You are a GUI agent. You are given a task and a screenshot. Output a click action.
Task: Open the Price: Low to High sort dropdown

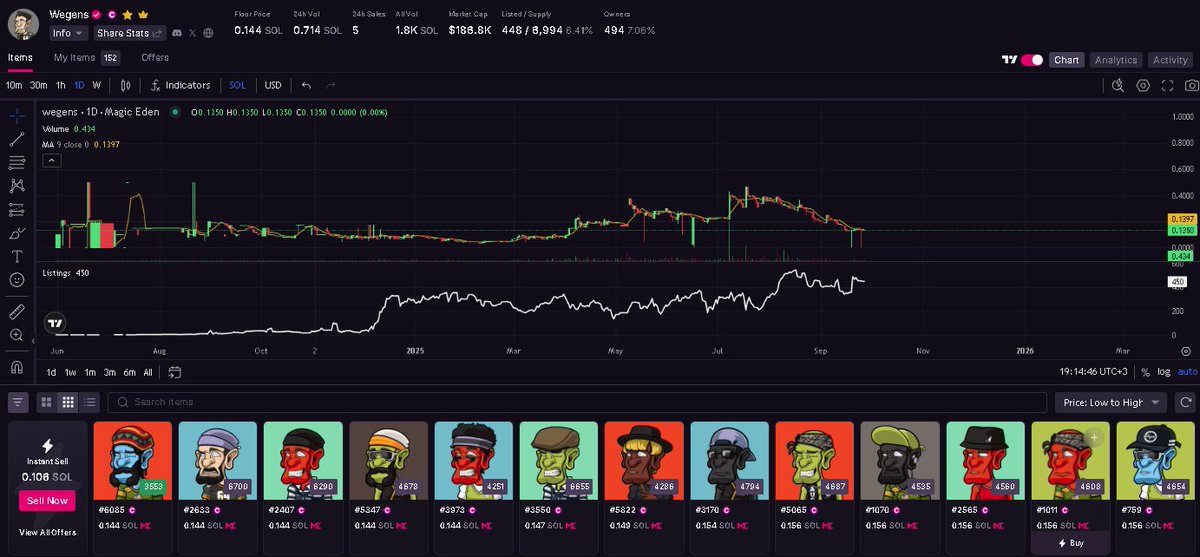click(x=1110, y=402)
